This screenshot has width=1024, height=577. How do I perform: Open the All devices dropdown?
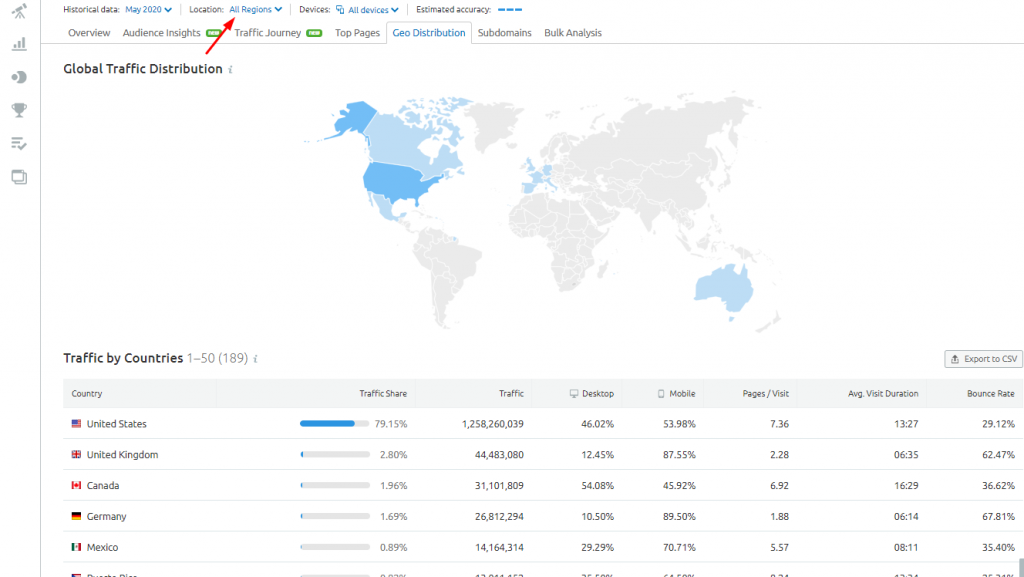373,10
